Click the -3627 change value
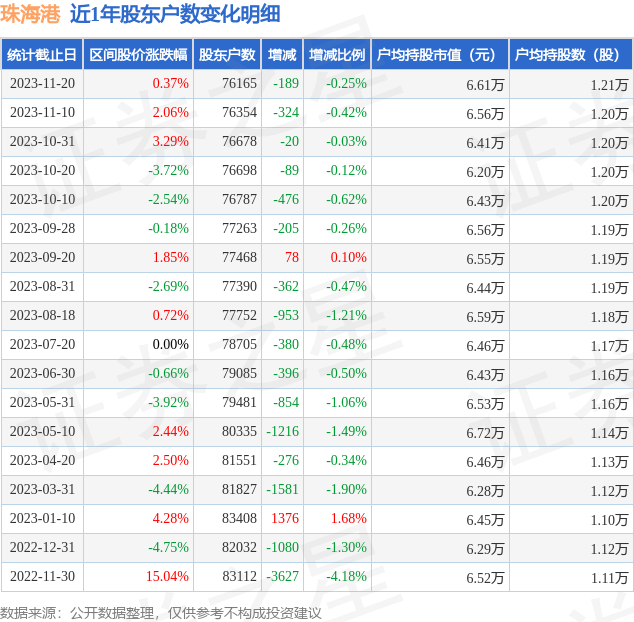 click(x=283, y=576)
